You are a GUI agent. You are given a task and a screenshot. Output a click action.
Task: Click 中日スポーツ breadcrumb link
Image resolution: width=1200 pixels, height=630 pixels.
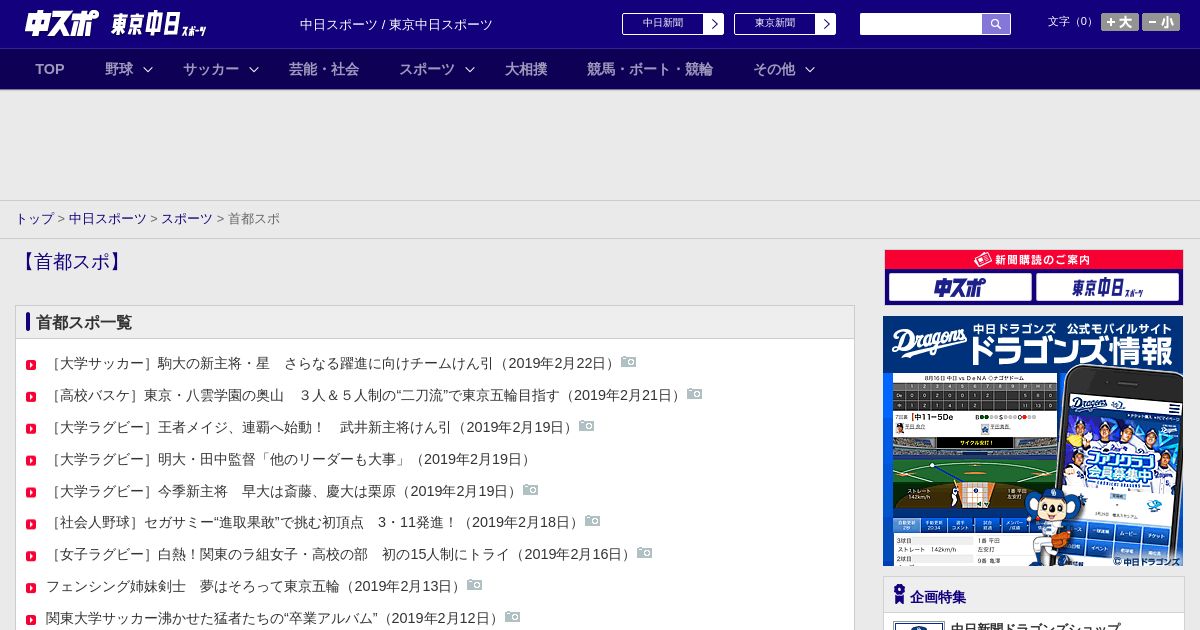[x=108, y=219]
